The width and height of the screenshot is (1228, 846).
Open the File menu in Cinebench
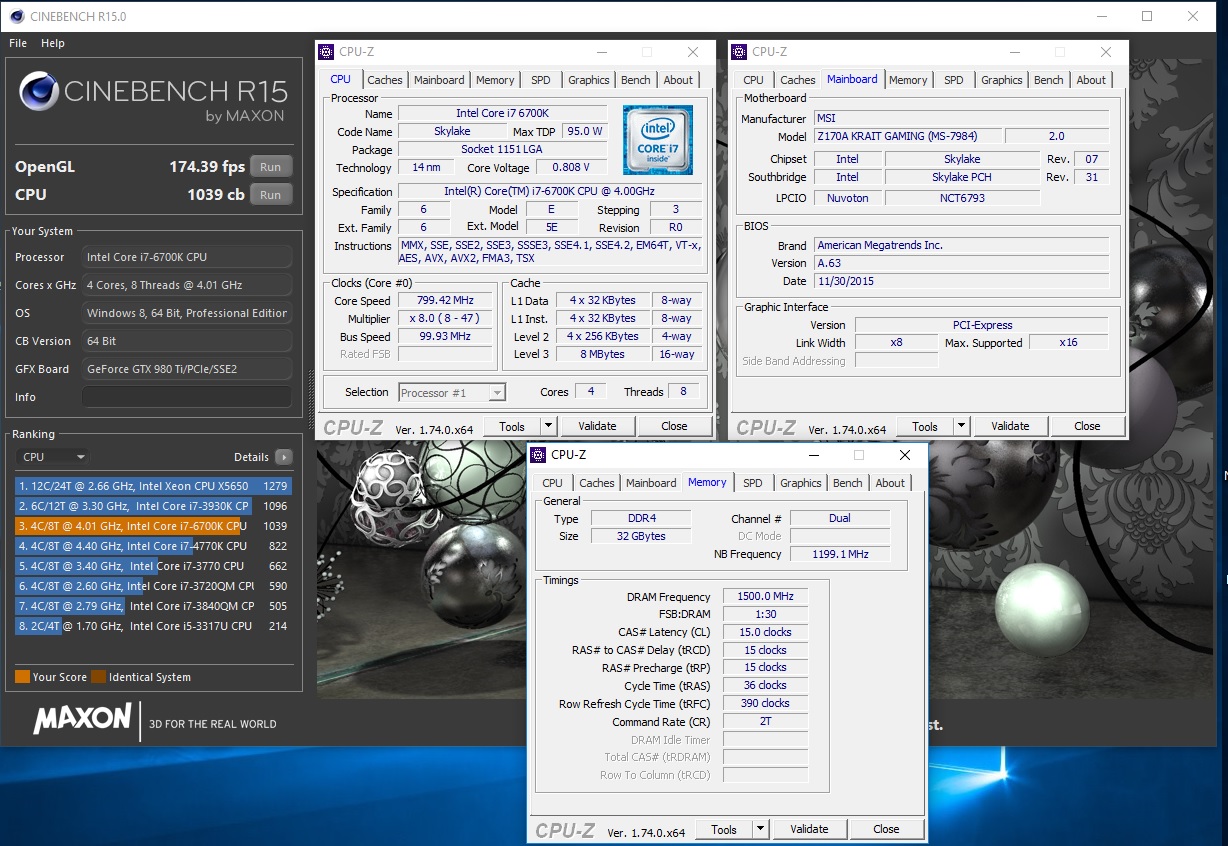(x=18, y=43)
